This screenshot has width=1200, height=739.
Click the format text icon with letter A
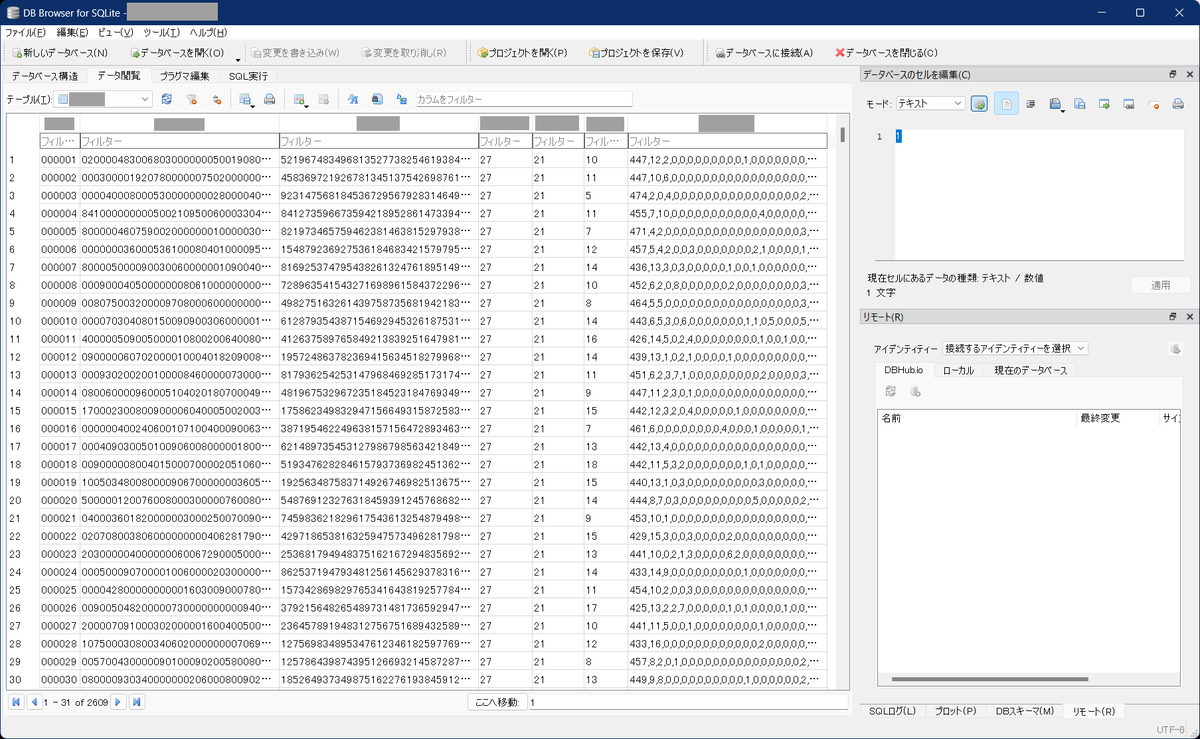click(352, 99)
